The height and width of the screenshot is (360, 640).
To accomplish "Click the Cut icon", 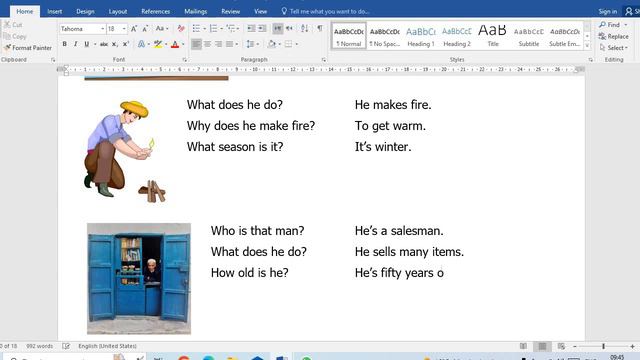I will pyautogui.click(x=13, y=25).
